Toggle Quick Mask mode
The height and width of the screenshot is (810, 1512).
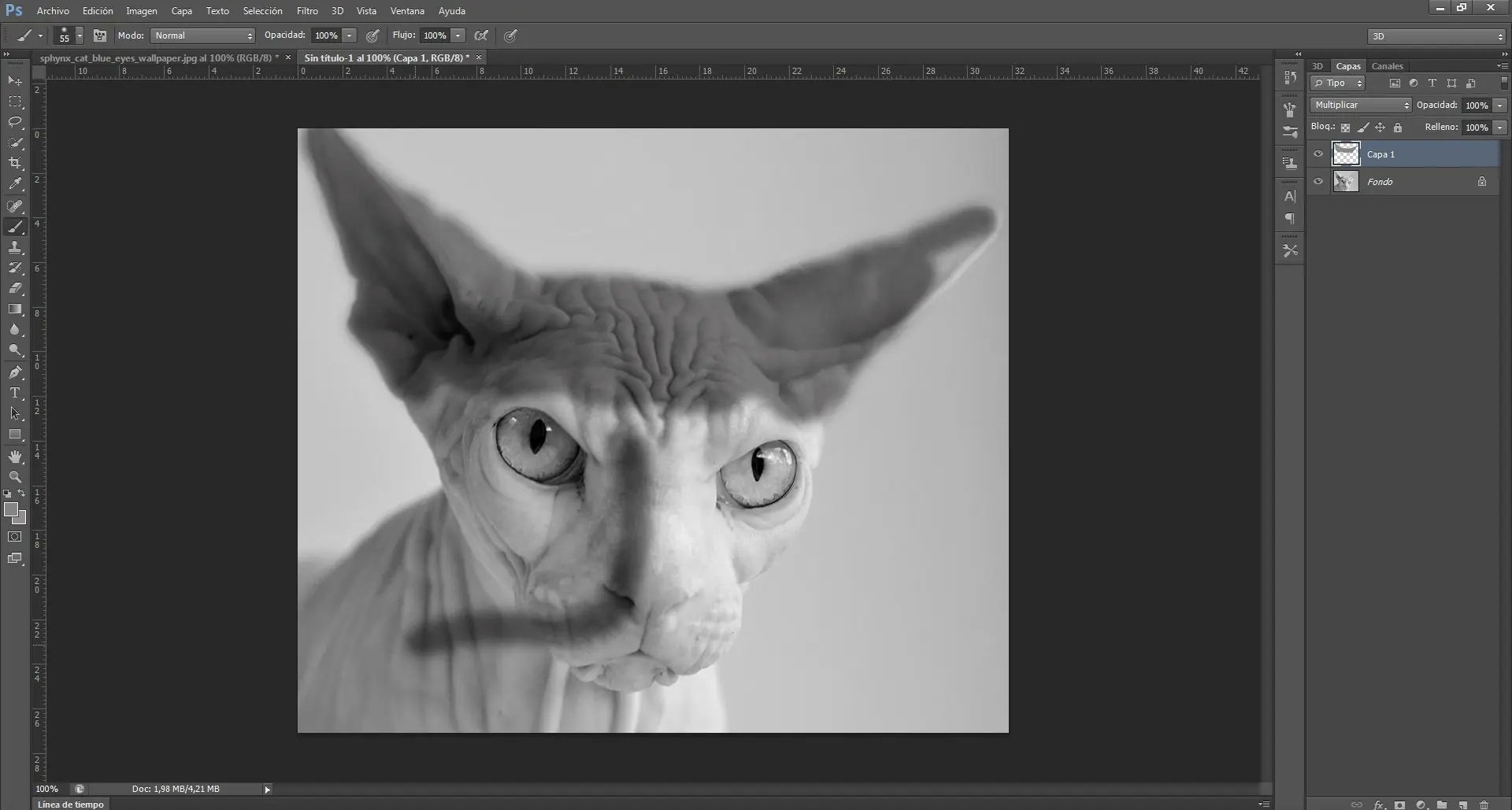pos(15,537)
